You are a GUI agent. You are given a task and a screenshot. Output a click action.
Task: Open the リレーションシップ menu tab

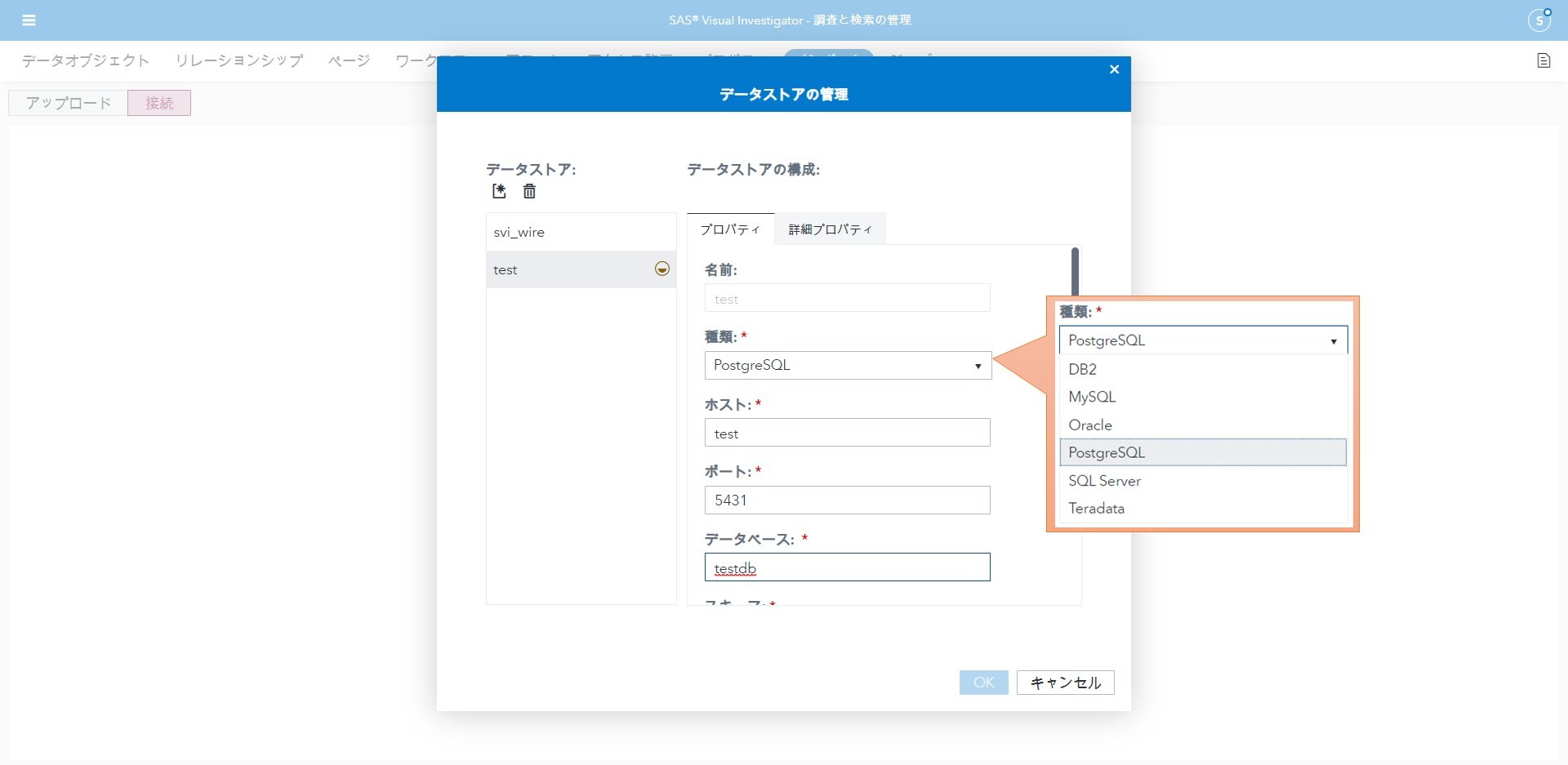point(239,60)
